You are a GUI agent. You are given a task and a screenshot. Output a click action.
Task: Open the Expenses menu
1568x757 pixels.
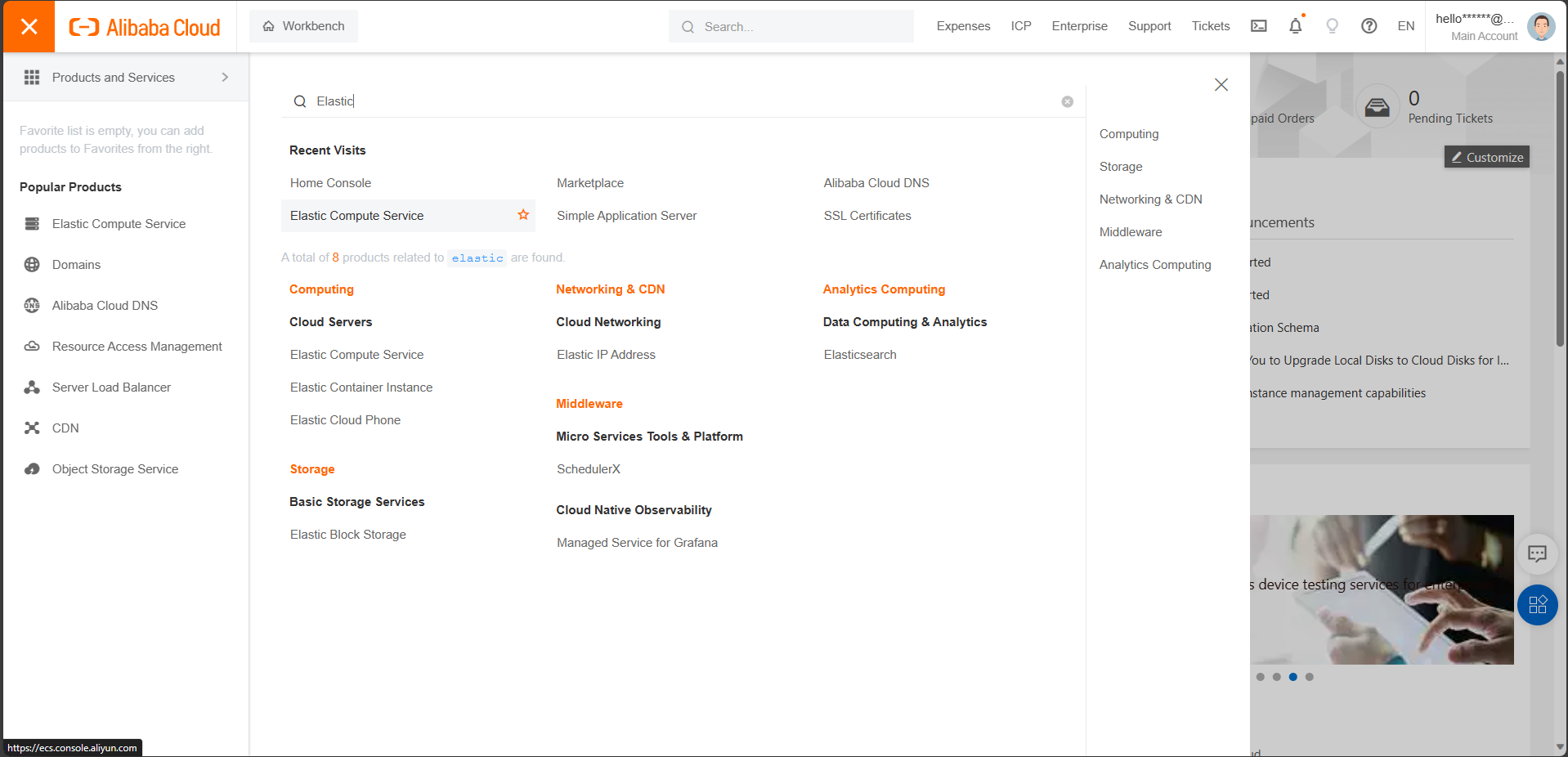(963, 26)
